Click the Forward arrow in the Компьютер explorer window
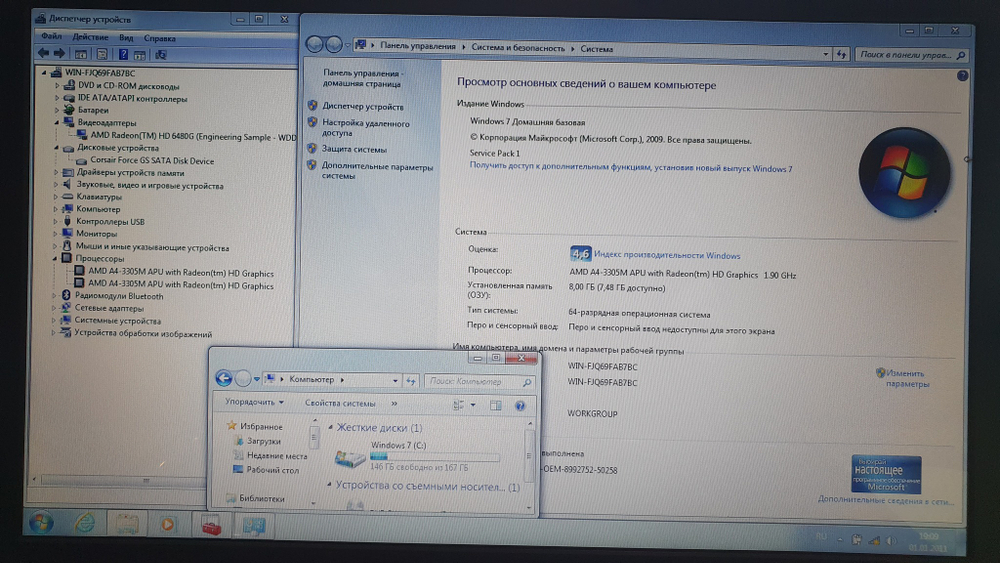1000x563 pixels. [242, 379]
